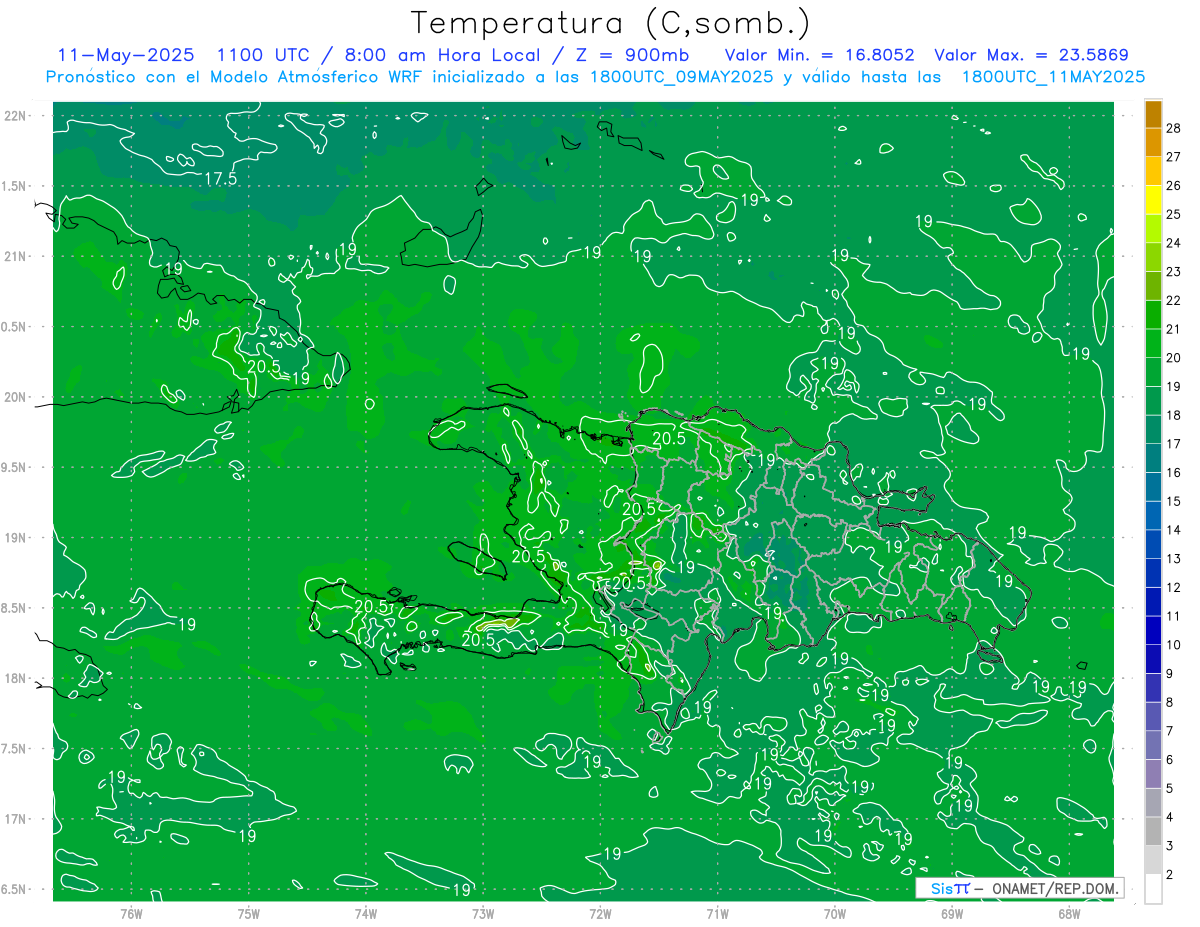Click the "72W" longitude axis label

[x=600, y=913]
